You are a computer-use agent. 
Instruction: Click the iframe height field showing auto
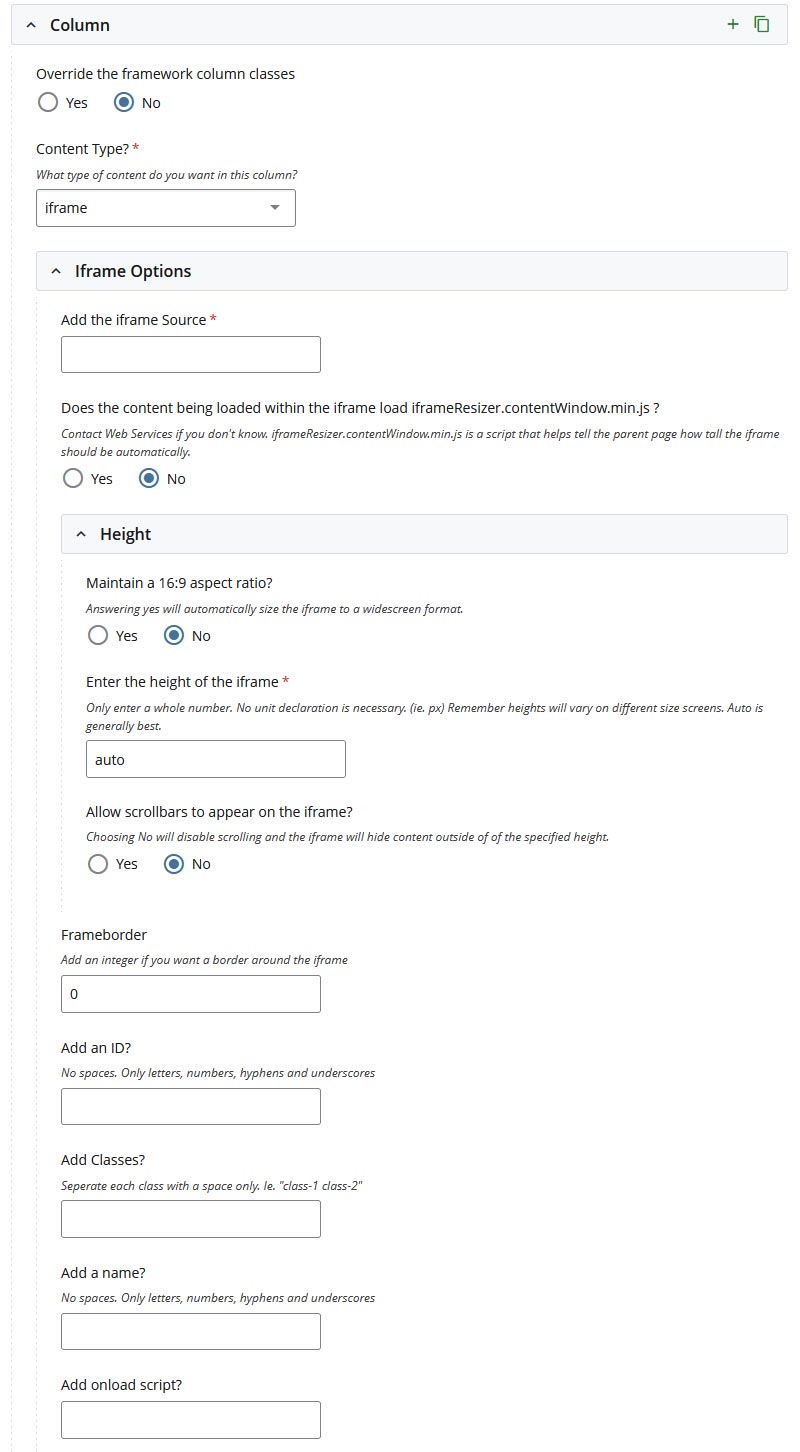(x=215, y=758)
